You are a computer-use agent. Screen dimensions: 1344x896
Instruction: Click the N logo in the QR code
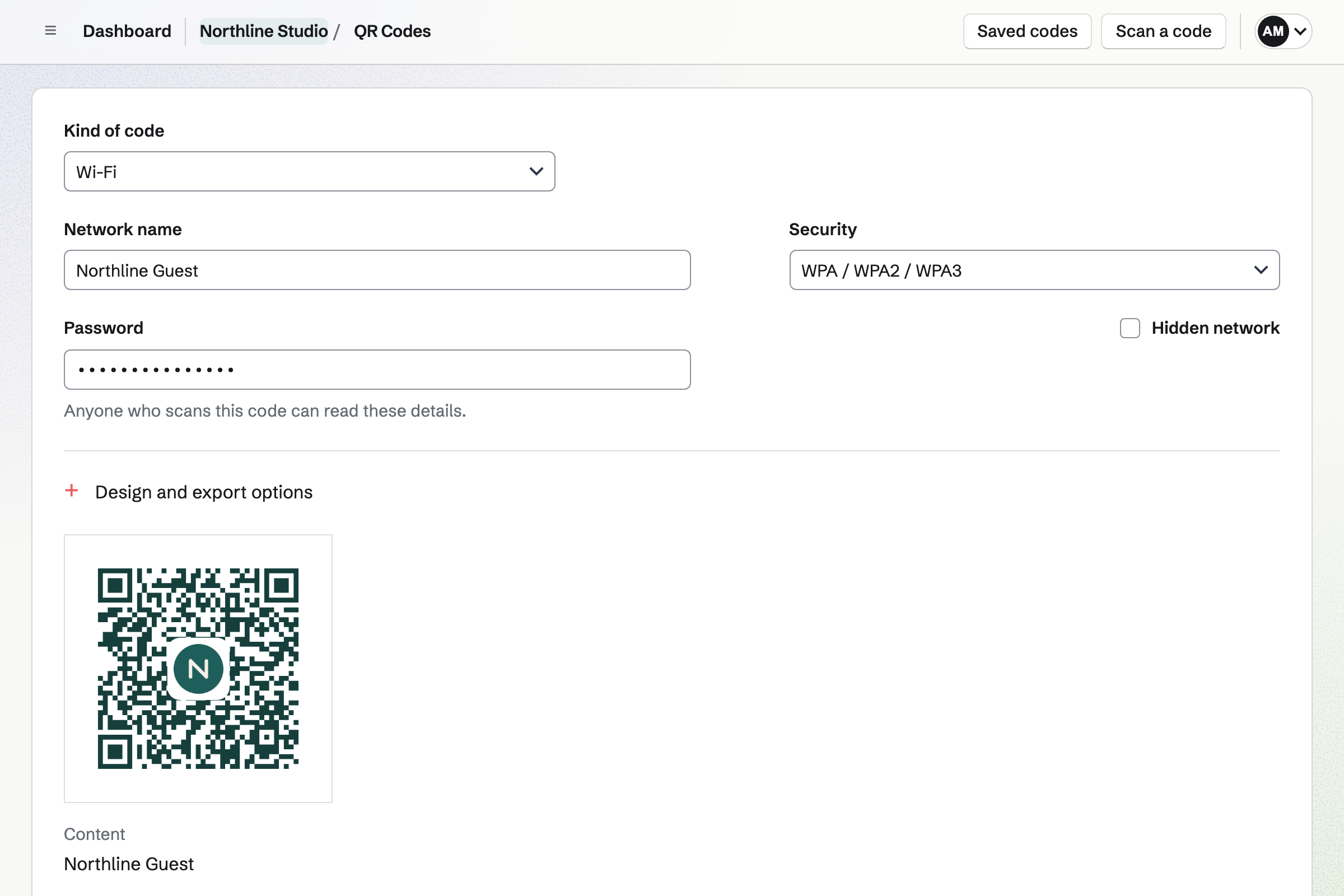[198, 669]
